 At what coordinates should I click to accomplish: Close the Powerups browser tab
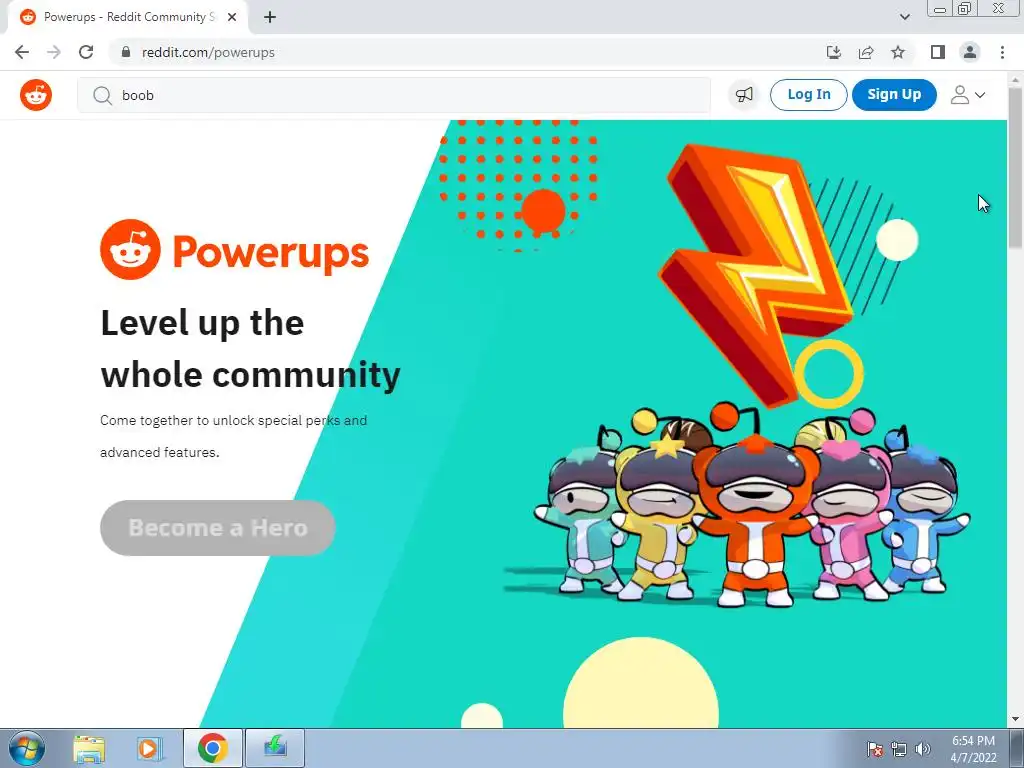(232, 17)
